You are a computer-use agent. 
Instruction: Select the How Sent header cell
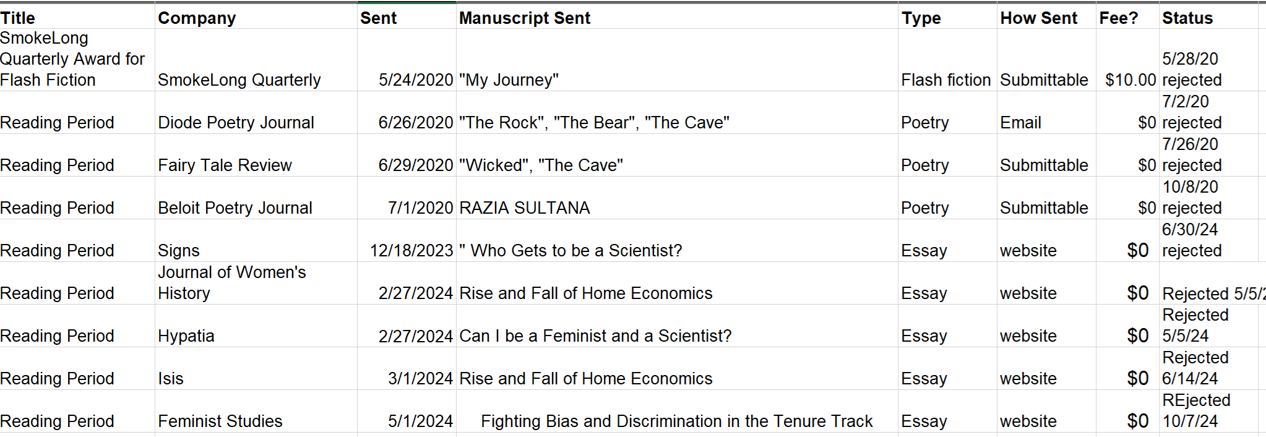[x=1046, y=17]
